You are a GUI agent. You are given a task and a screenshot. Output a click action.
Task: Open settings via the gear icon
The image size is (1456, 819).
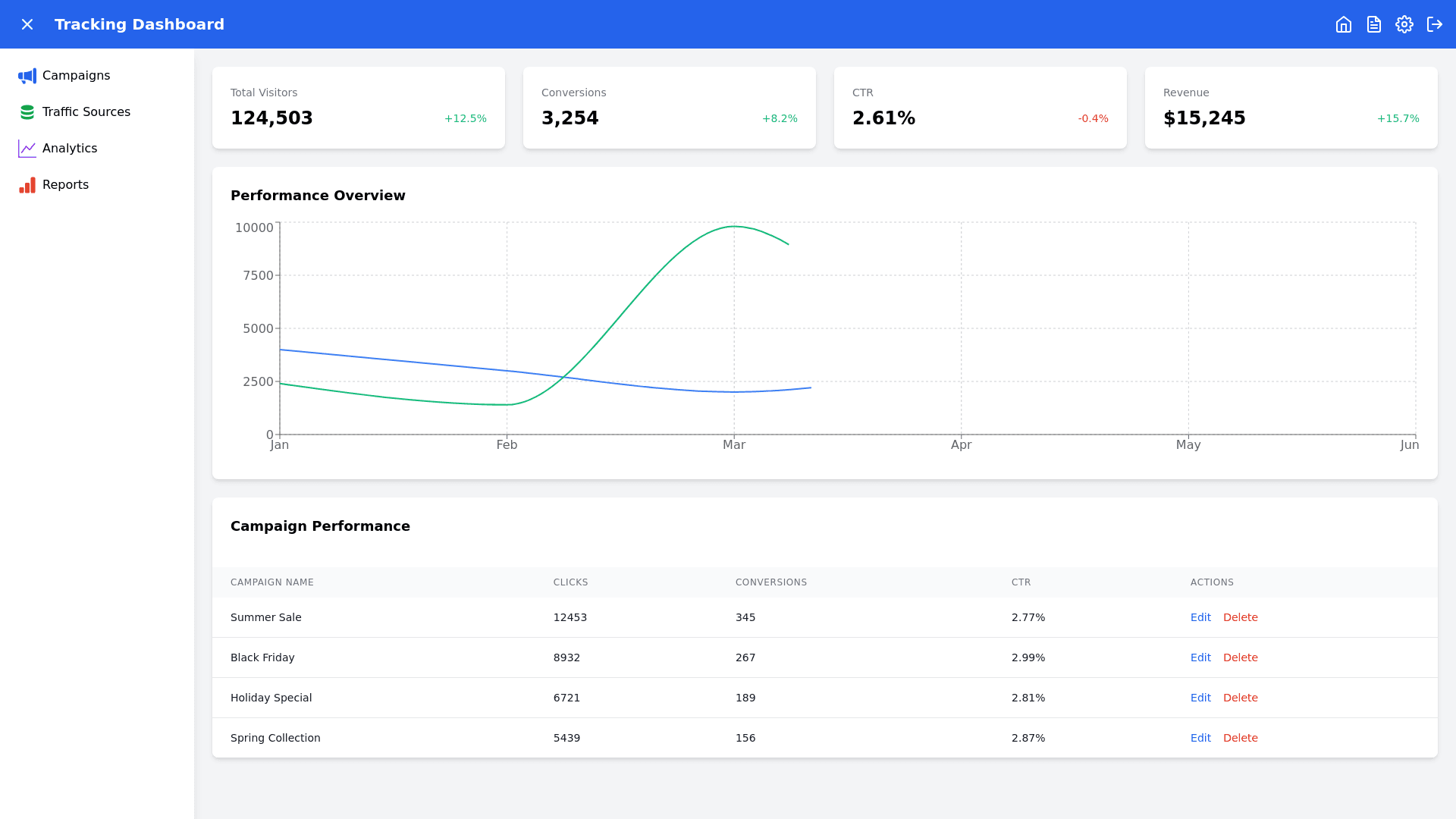click(x=1404, y=24)
